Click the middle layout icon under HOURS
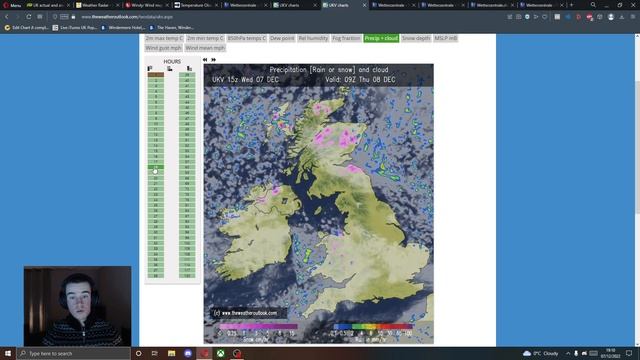The width and height of the screenshot is (640, 360). pyautogui.click(x=170, y=68)
